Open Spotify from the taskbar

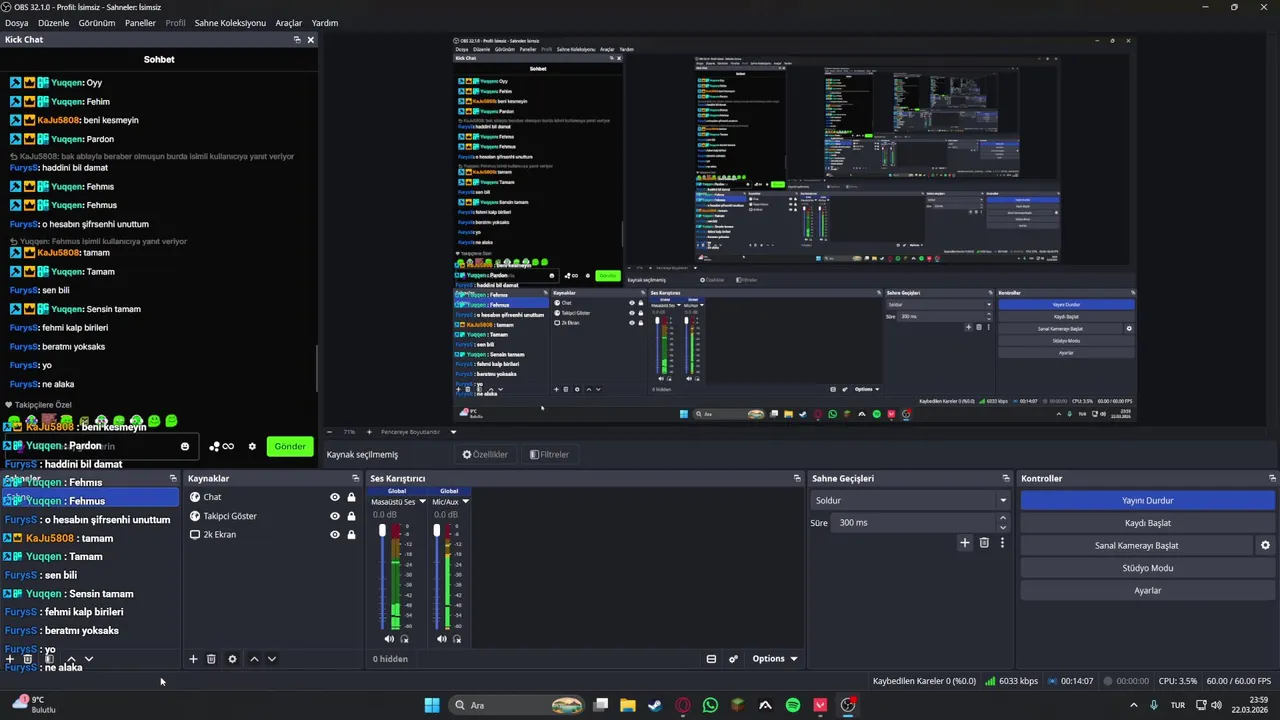(793, 705)
